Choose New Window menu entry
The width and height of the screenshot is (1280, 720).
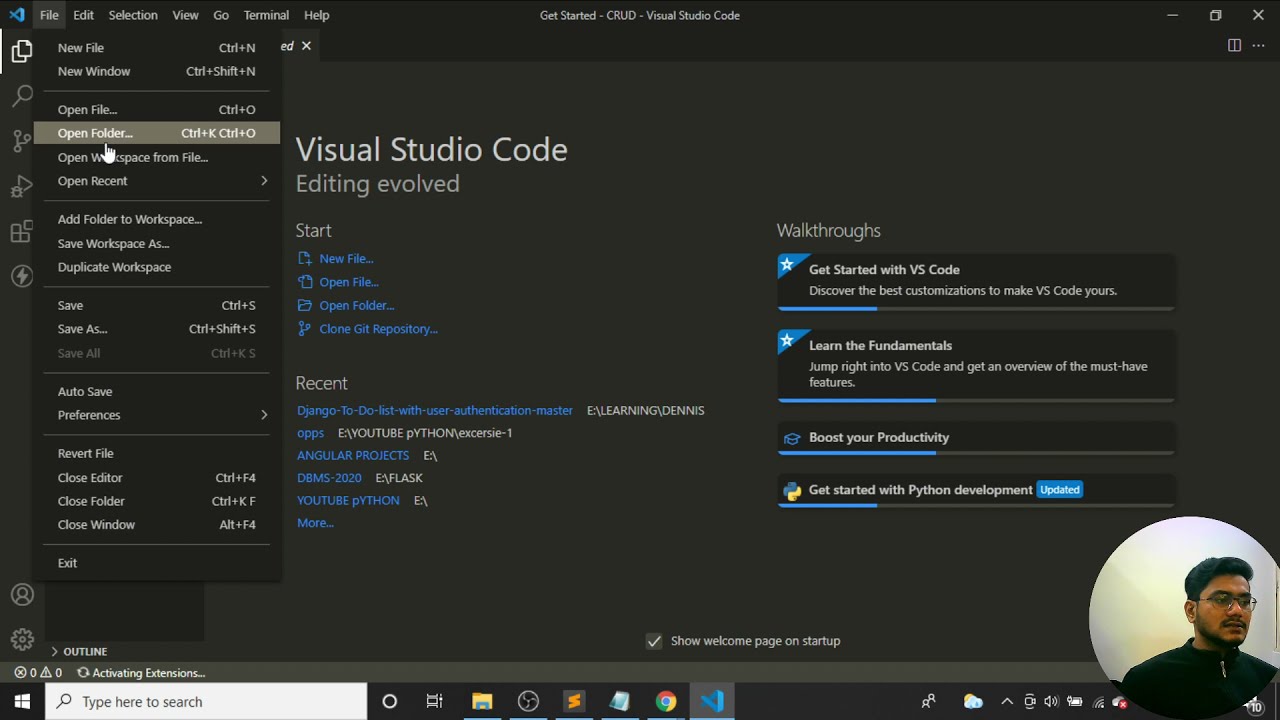click(157, 71)
